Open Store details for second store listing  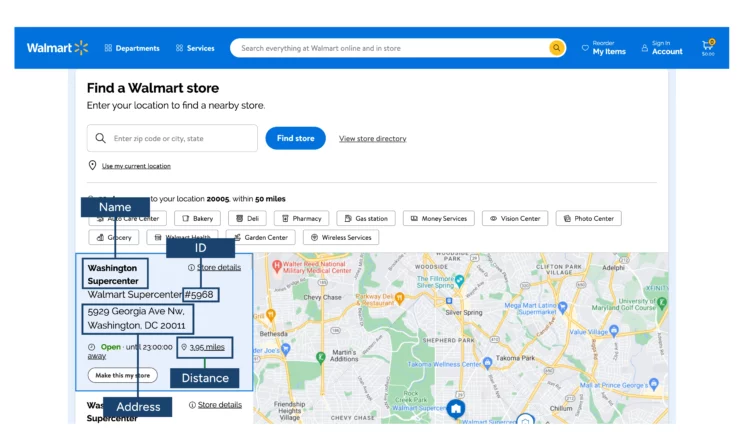click(x=220, y=405)
